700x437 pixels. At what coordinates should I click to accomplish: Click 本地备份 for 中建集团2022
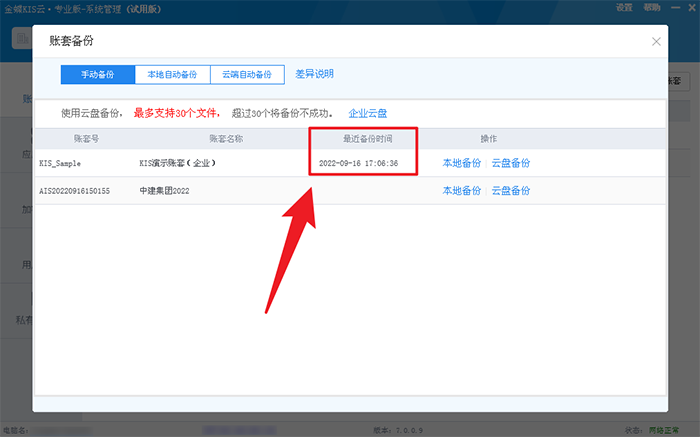[x=462, y=190]
